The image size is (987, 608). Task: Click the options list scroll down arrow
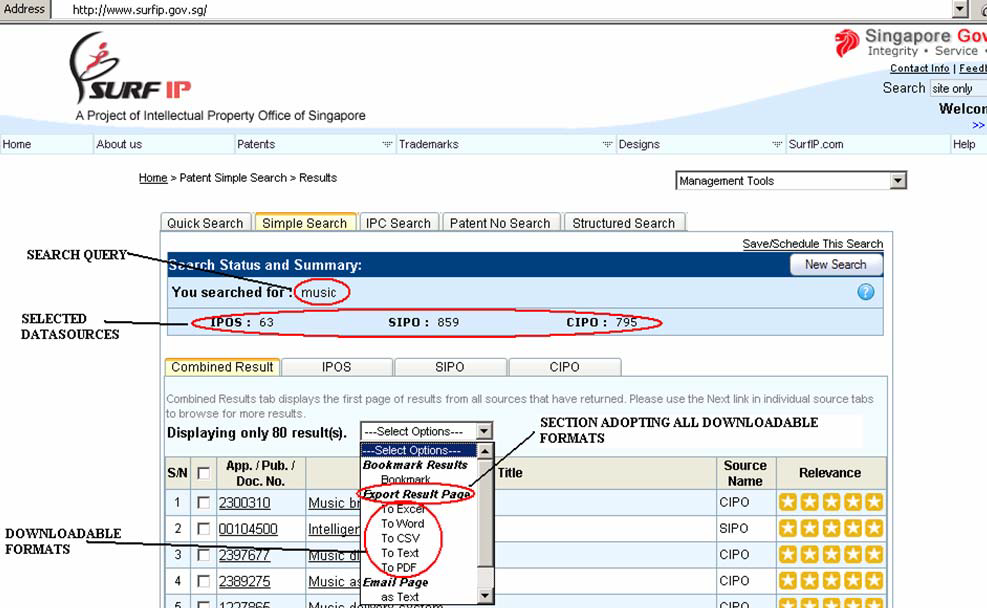click(x=485, y=595)
